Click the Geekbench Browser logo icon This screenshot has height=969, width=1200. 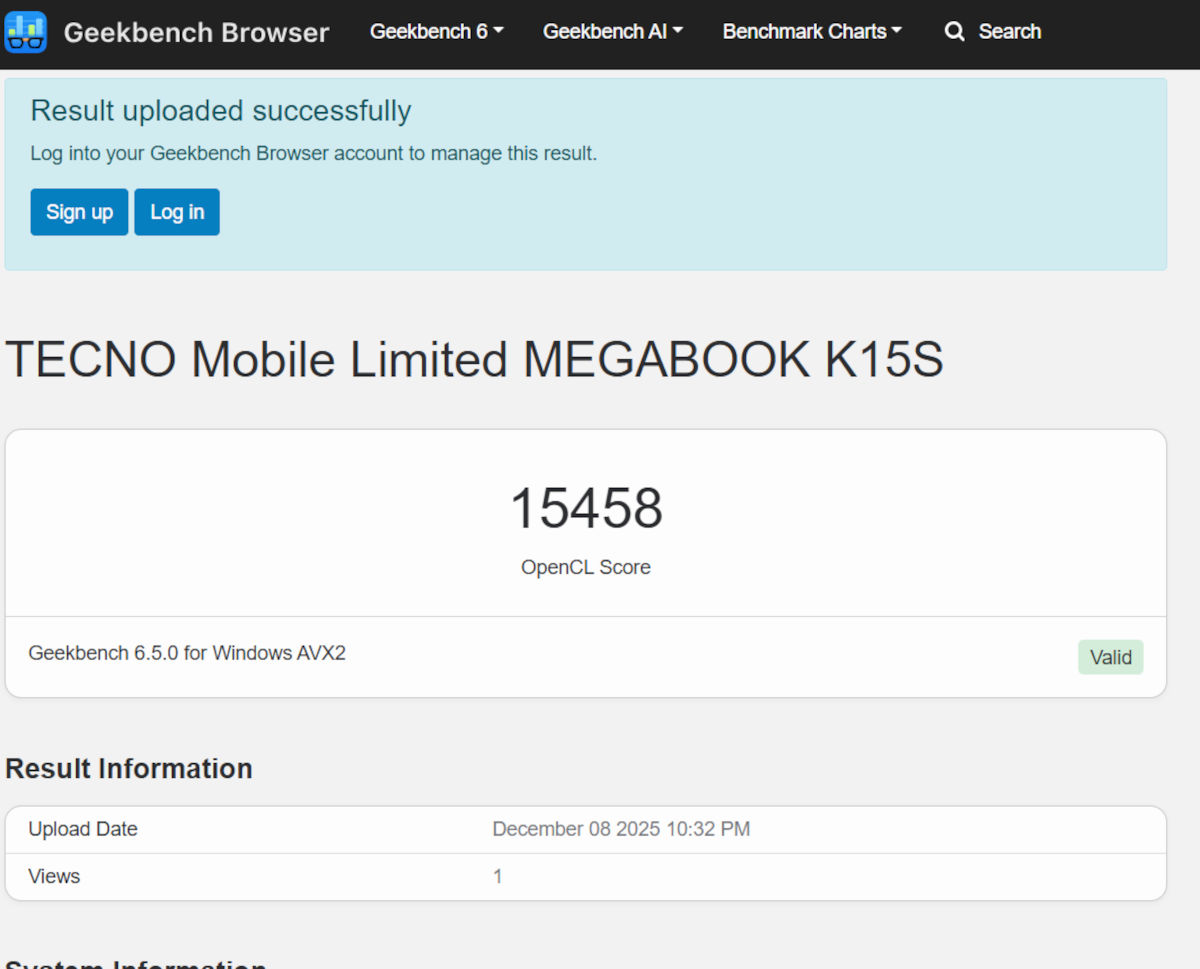(25, 31)
